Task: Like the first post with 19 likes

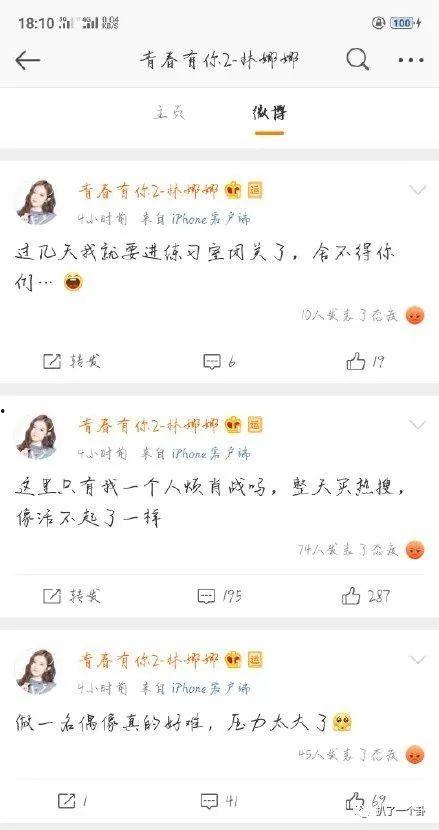Action: [365, 362]
